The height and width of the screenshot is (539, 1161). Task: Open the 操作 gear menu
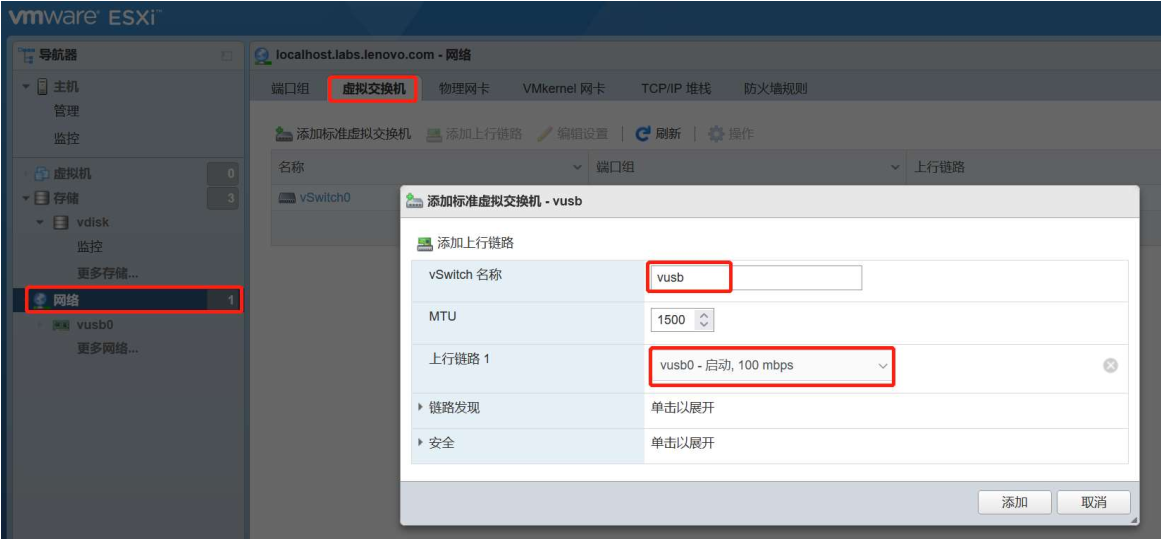[x=731, y=134]
